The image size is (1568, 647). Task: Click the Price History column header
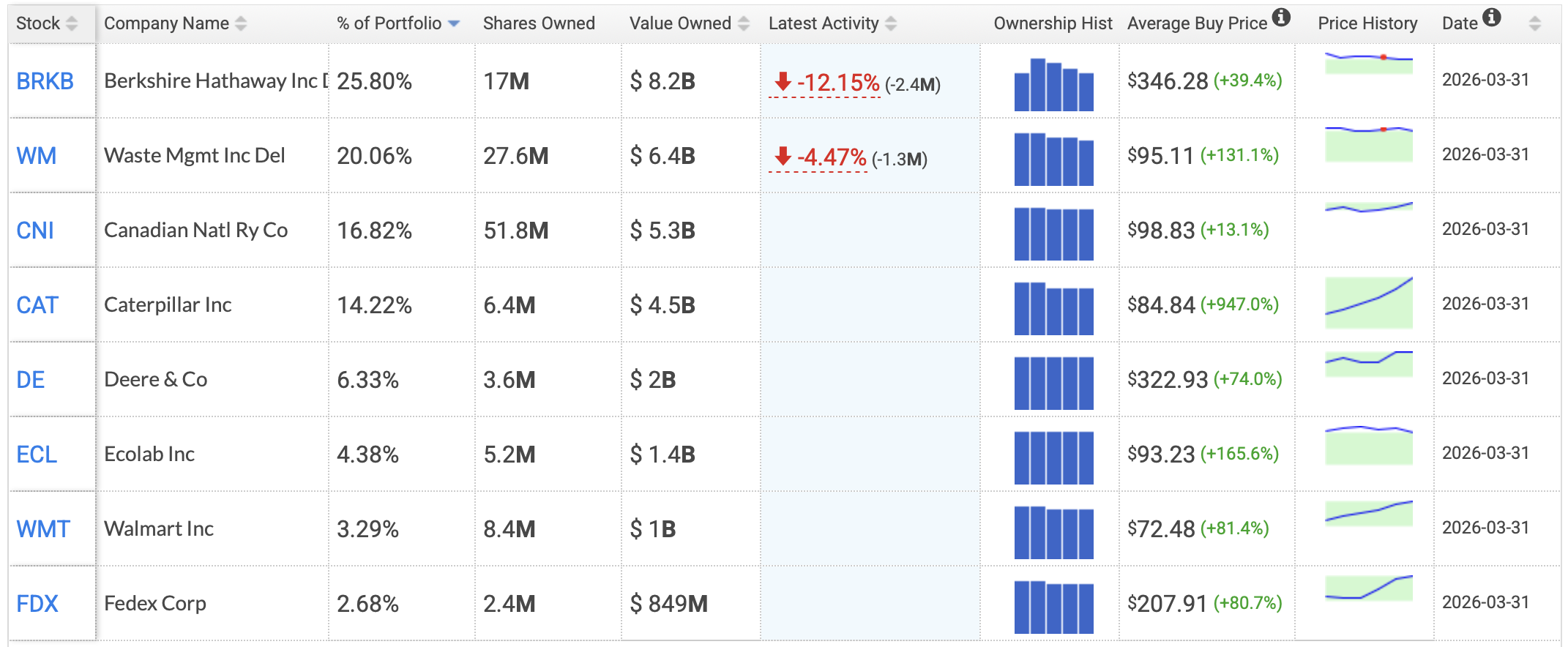pyautogui.click(x=1367, y=23)
